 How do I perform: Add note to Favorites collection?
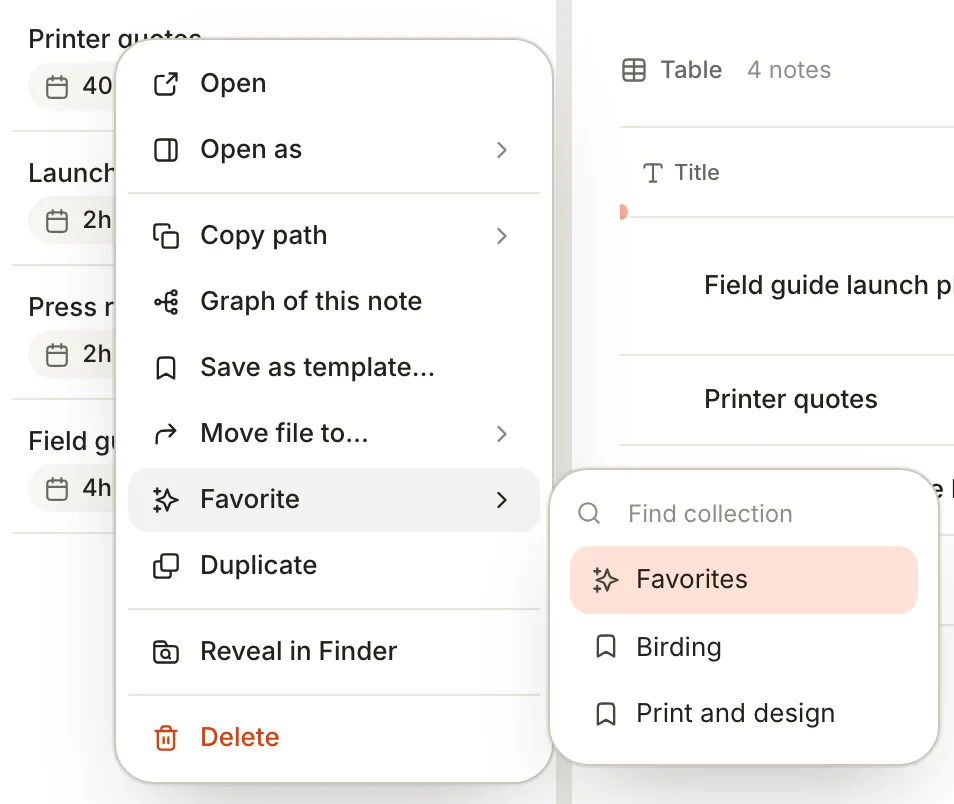click(x=743, y=579)
